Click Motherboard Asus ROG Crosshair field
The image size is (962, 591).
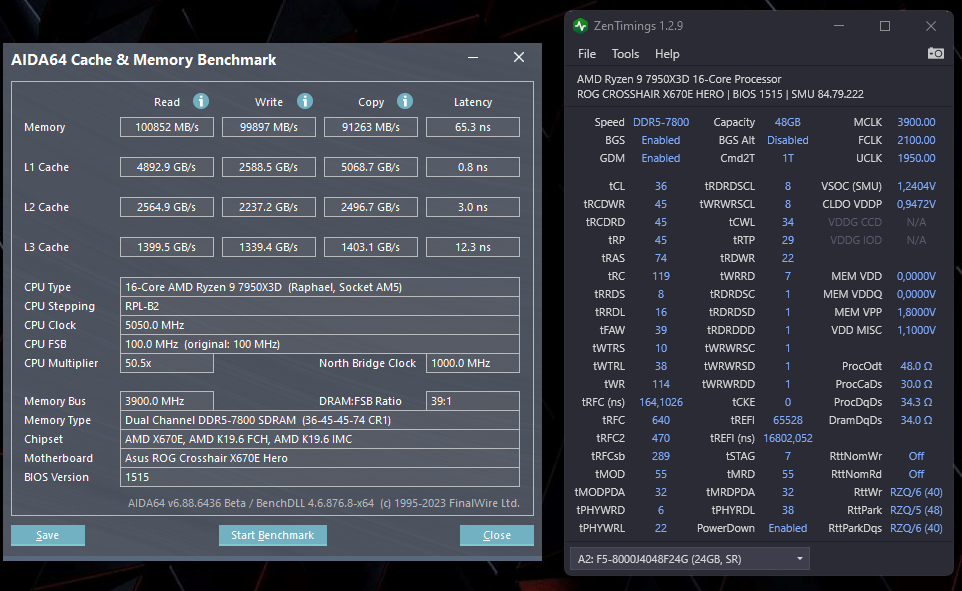pos(320,458)
